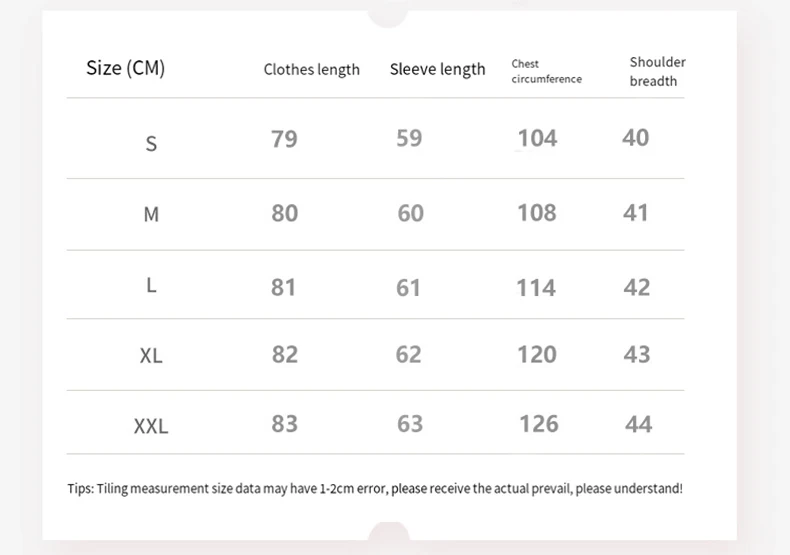Click clothes length value 79
790x555 pixels.
pos(284,139)
